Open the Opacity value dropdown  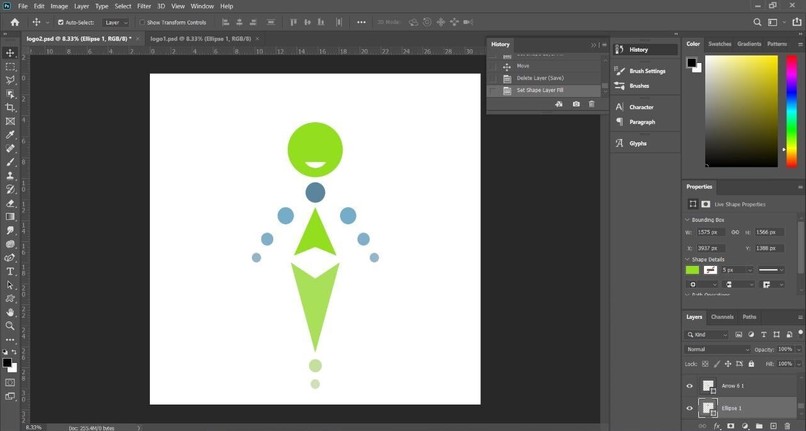(x=798, y=349)
